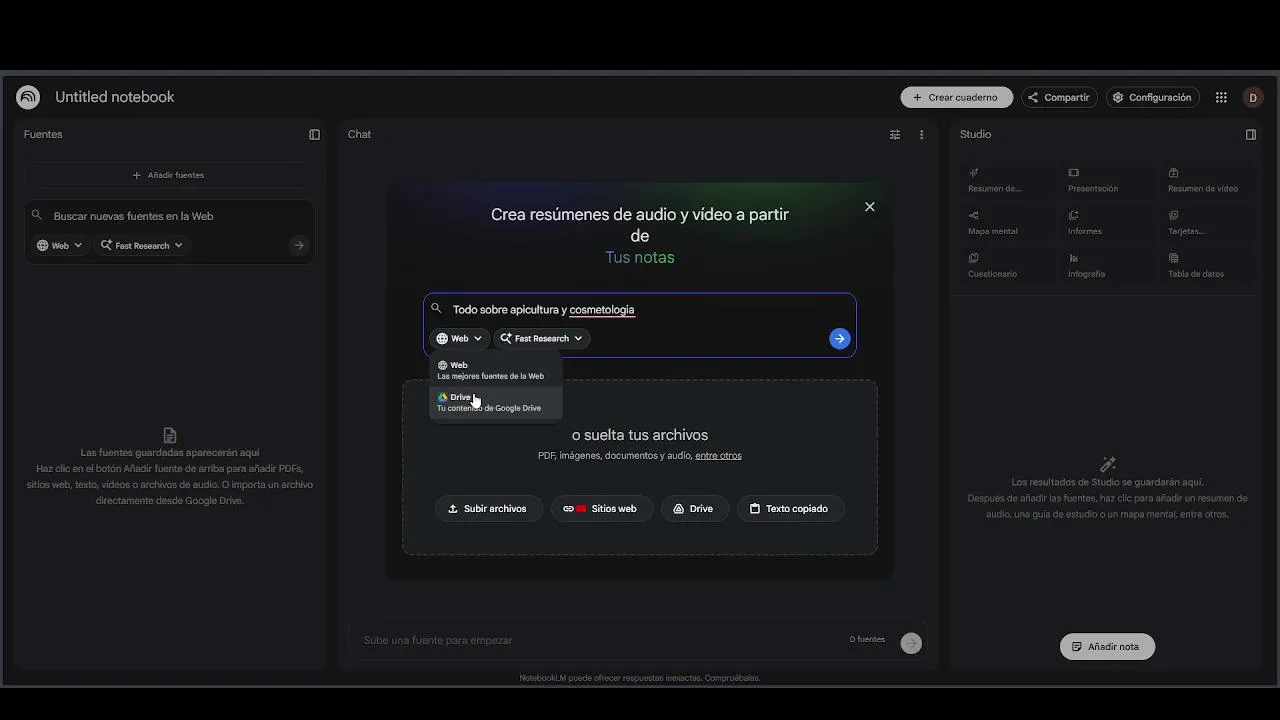Open Fast Research dropdown in dialog

(x=542, y=339)
